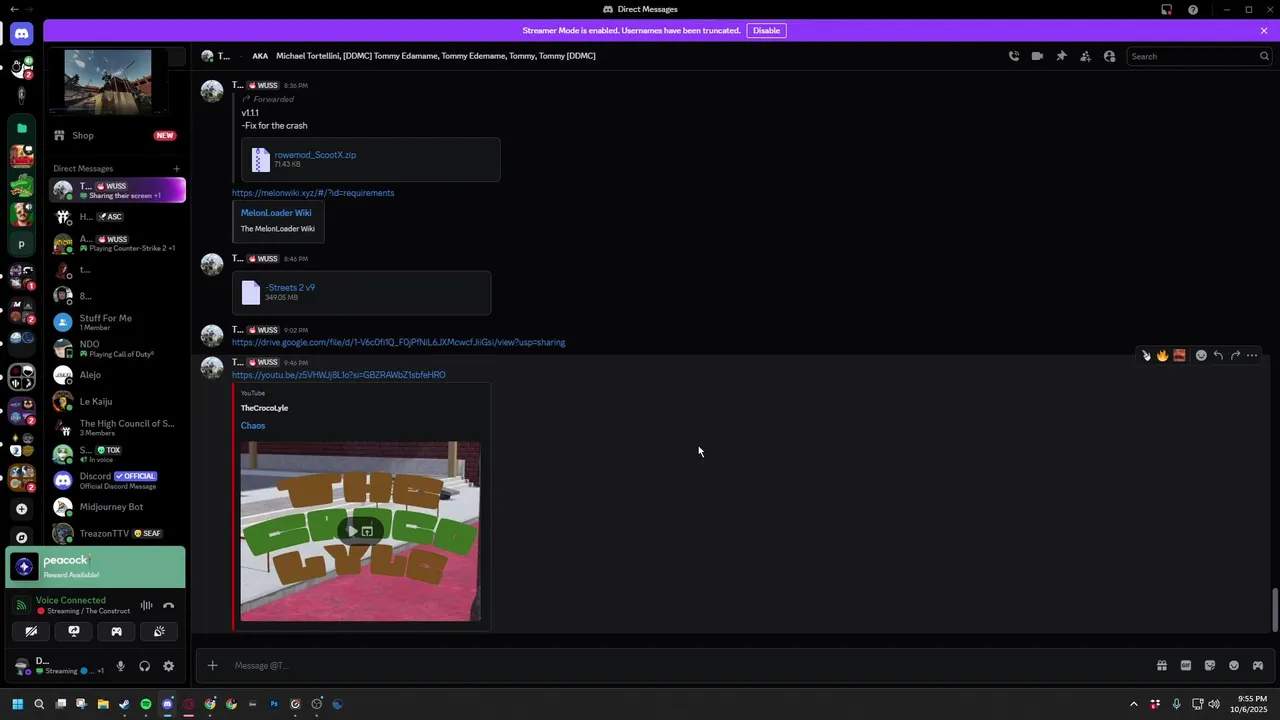Screen dimensions: 1280x720
Task: Start an activity gamepad button
Action: pos(116,631)
